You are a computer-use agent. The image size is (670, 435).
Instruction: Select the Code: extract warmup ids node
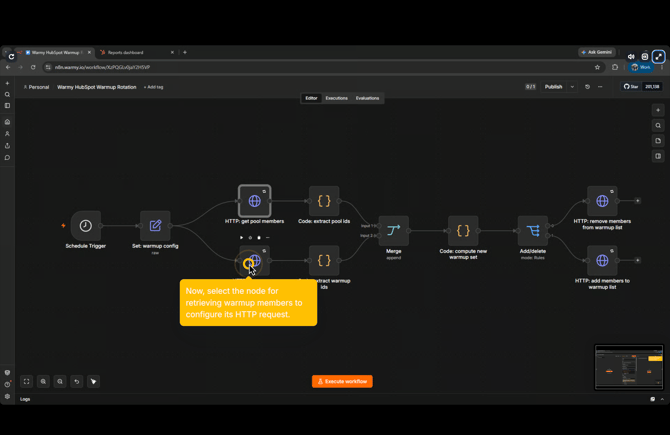pyautogui.click(x=324, y=261)
